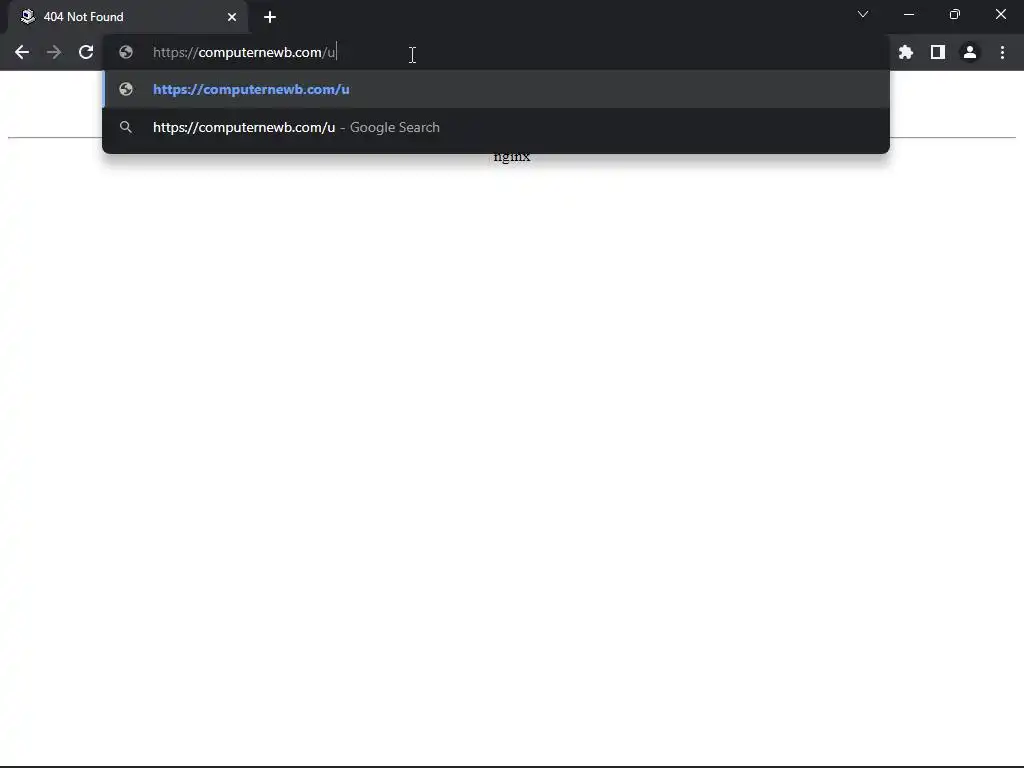The width and height of the screenshot is (1024, 768).
Task: Minimize the browser window
Action: click(x=909, y=14)
